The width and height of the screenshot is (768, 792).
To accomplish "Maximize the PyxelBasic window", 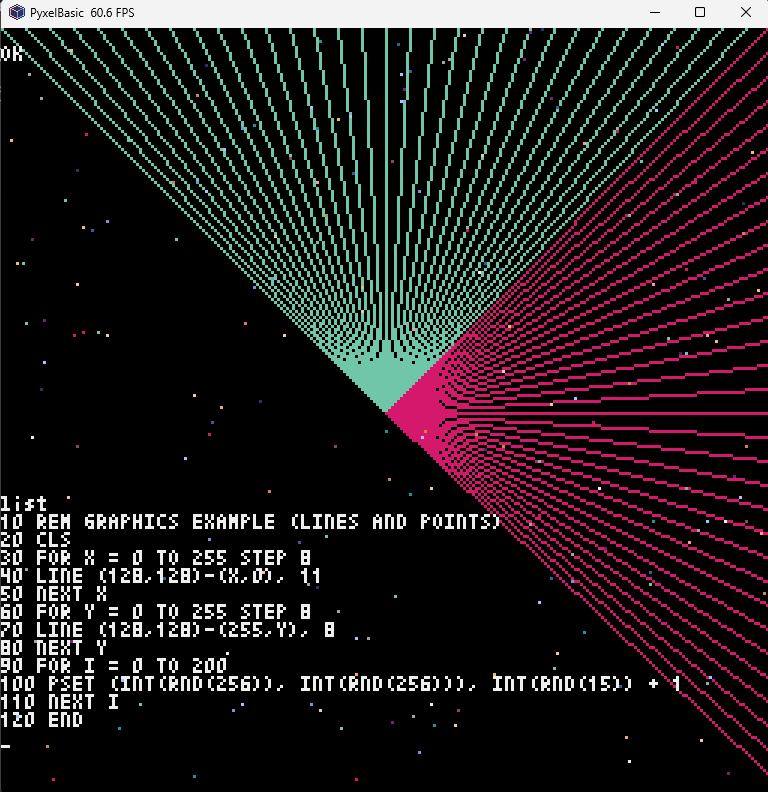I will (700, 12).
